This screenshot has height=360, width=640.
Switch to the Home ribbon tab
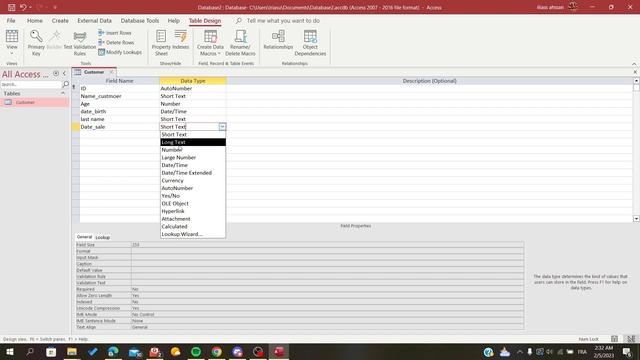(x=35, y=20)
